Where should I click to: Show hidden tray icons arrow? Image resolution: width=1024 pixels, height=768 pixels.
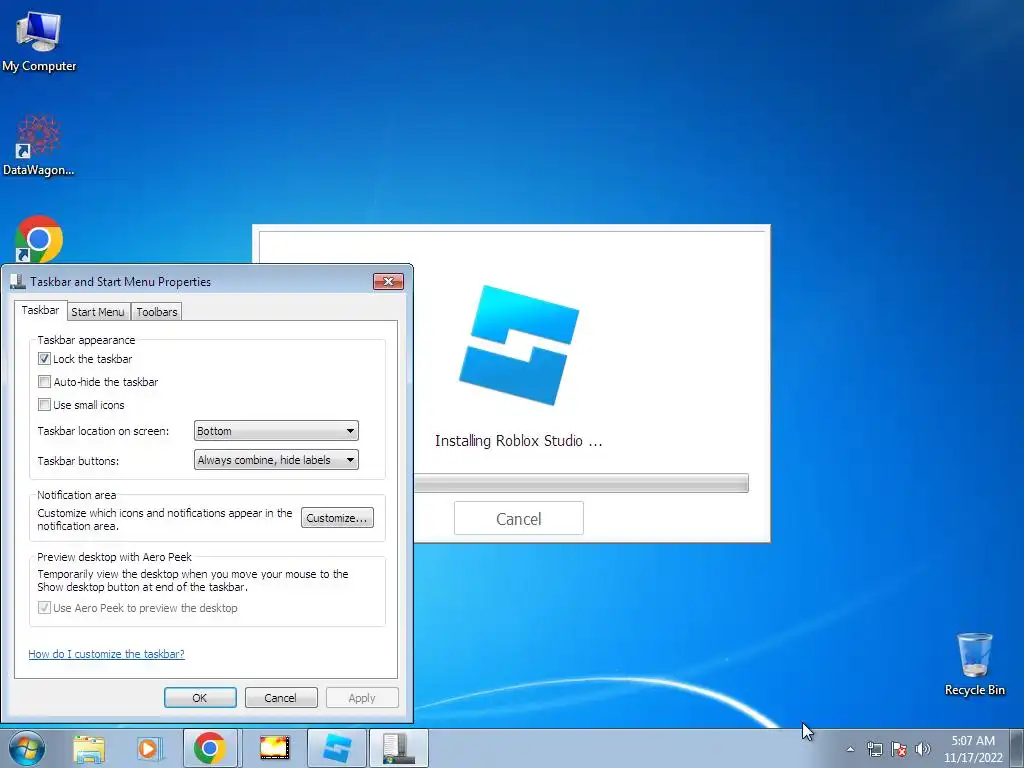(x=850, y=749)
